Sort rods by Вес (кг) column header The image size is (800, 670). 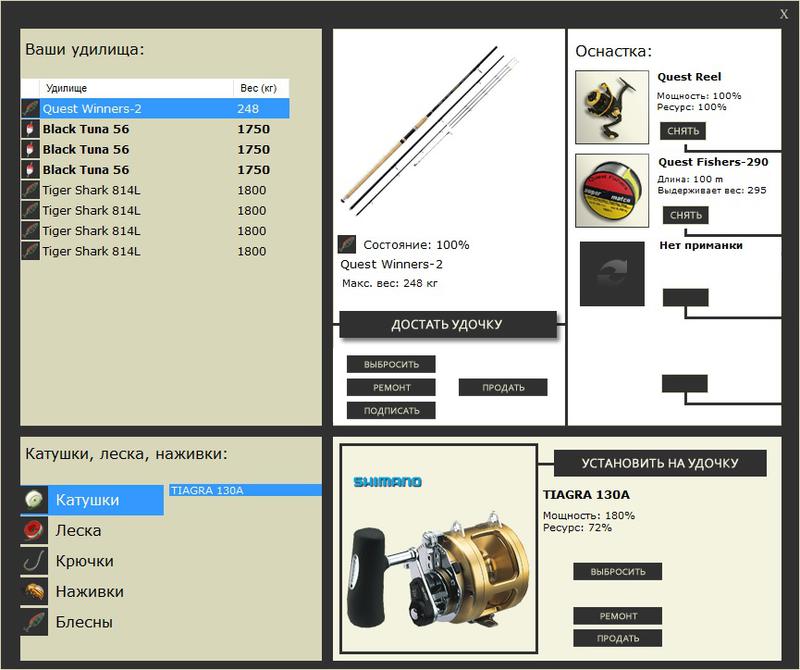(261, 88)
